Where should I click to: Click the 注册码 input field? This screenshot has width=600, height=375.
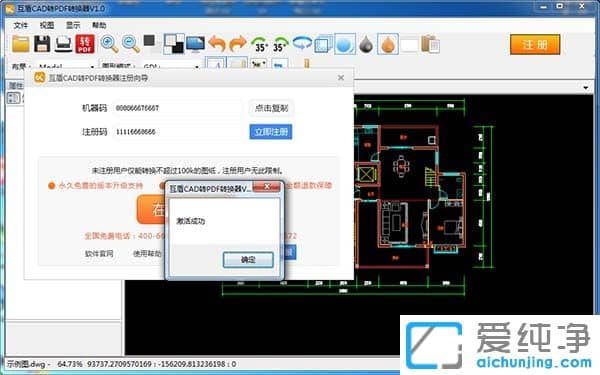[x=178, y=132]
